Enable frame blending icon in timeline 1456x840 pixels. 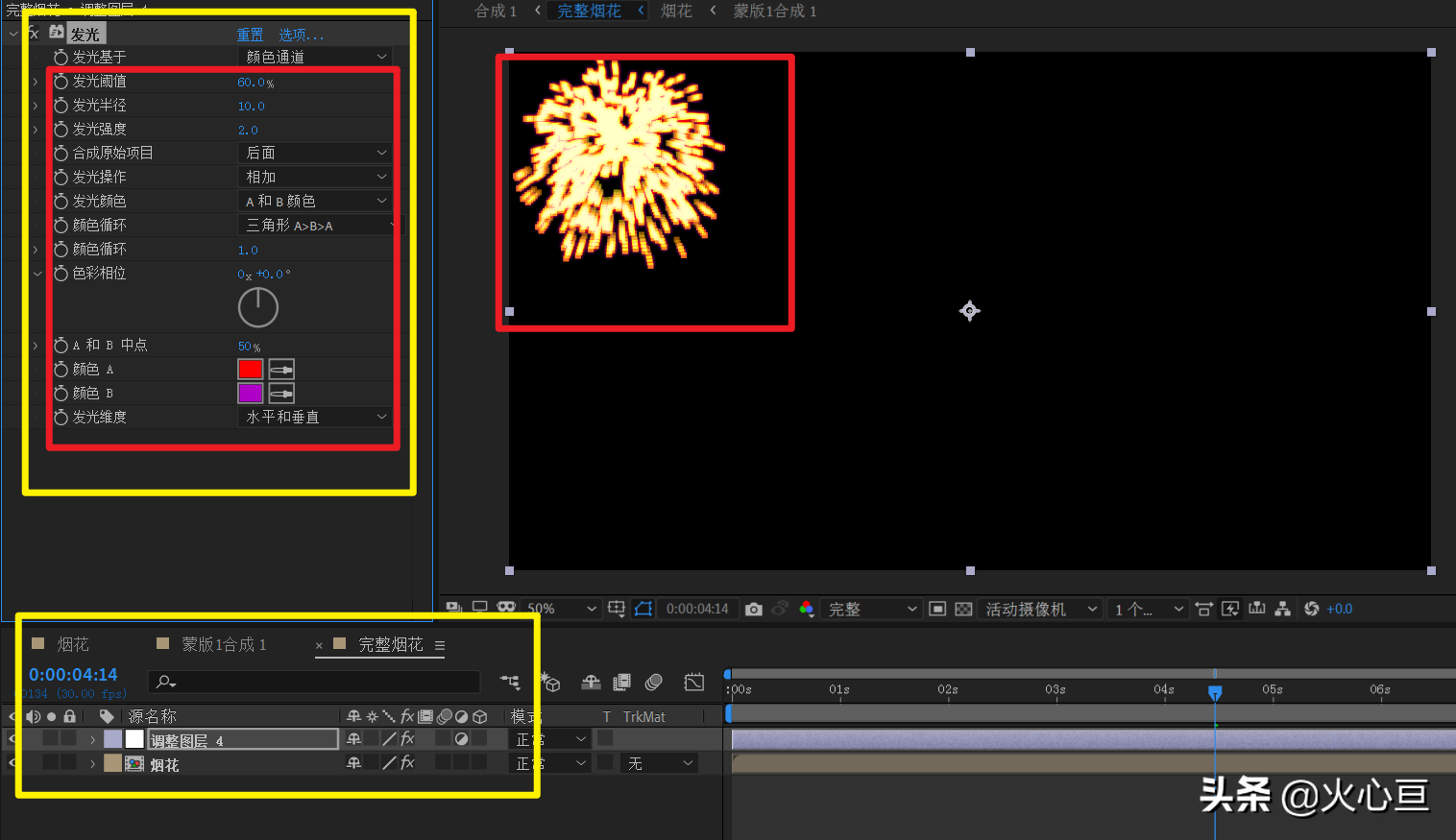click(x=622, y=682)
